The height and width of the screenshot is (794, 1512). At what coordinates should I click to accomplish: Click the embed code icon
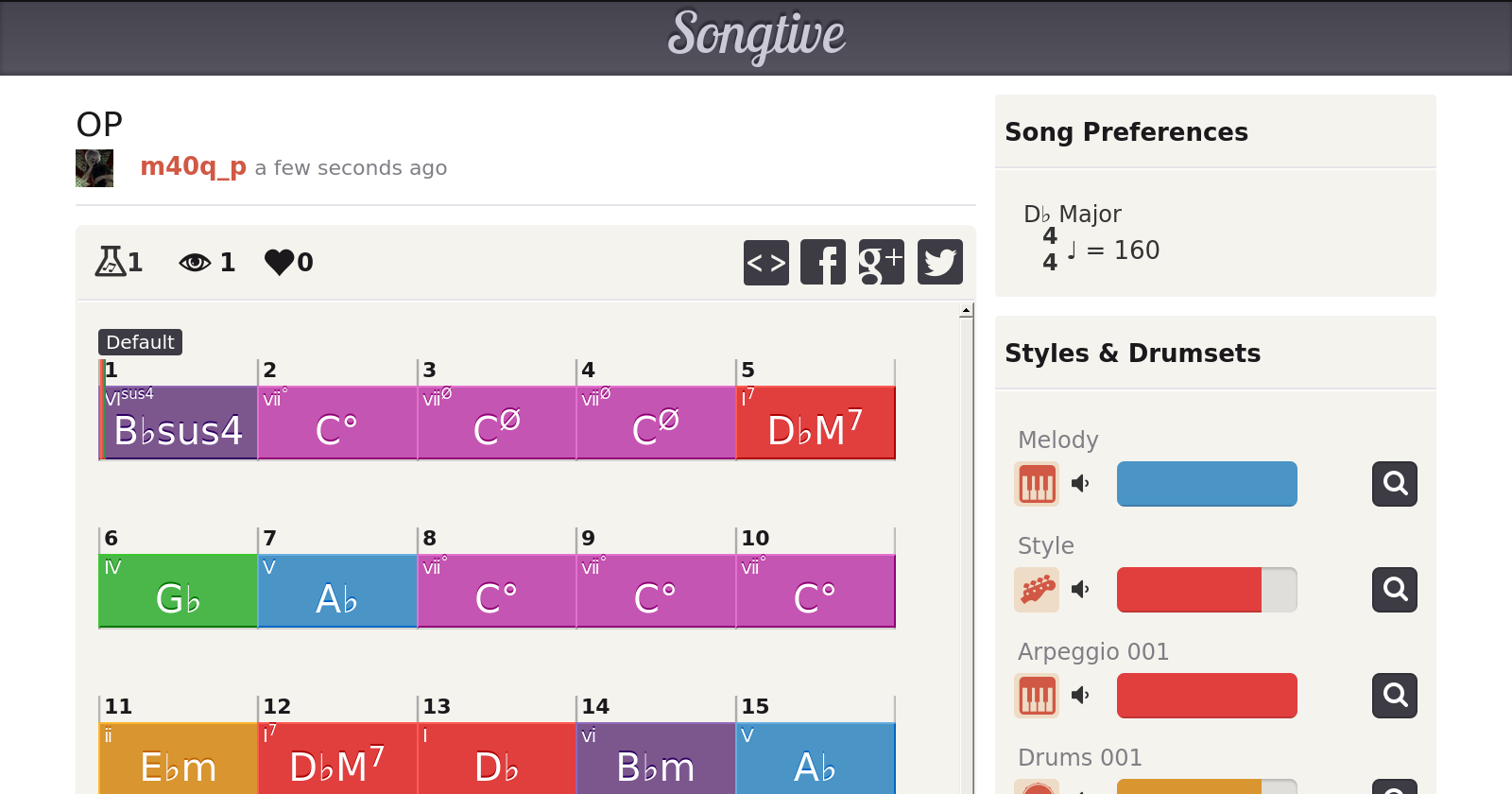coord(765,262)
